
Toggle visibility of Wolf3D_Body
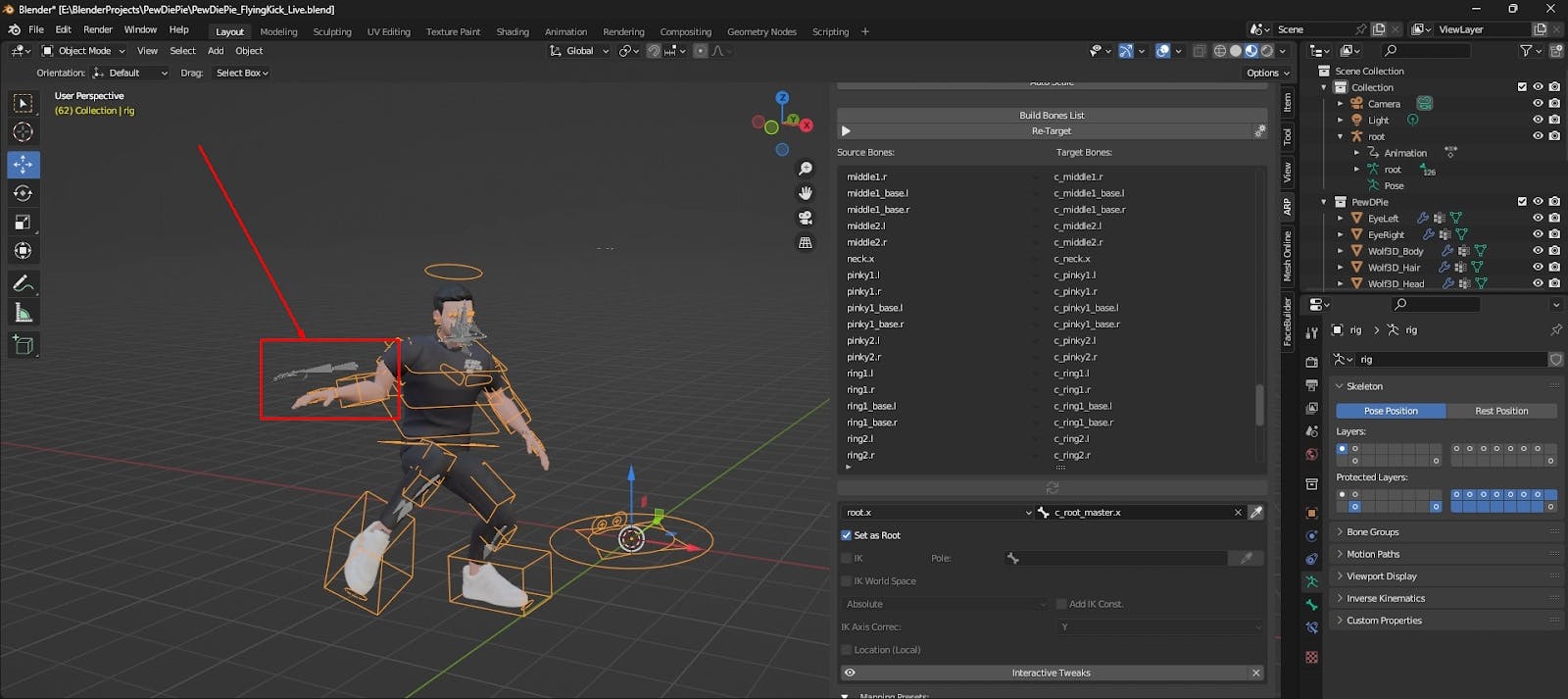1538,251
